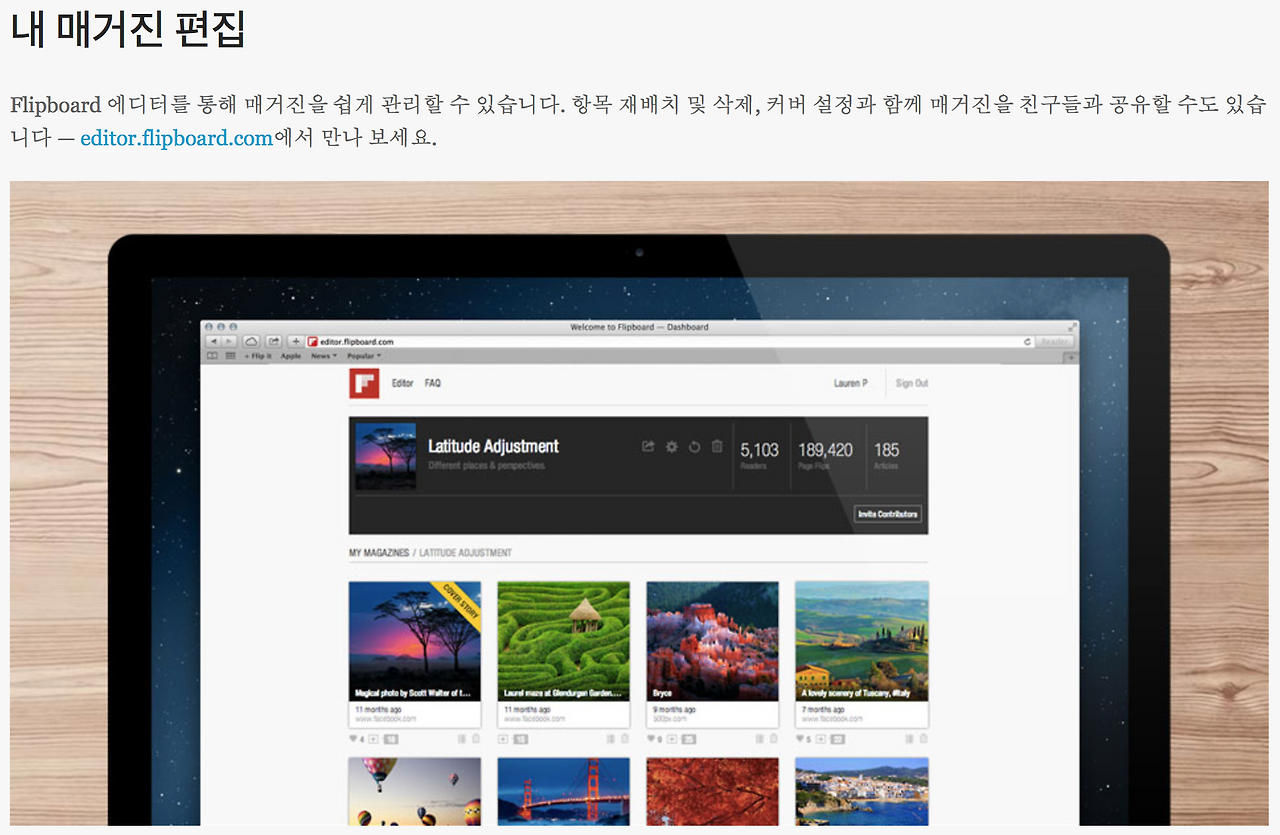Click the LATITUDE ADJUSTMENT breadcrumb

click(x=465, y=553)
